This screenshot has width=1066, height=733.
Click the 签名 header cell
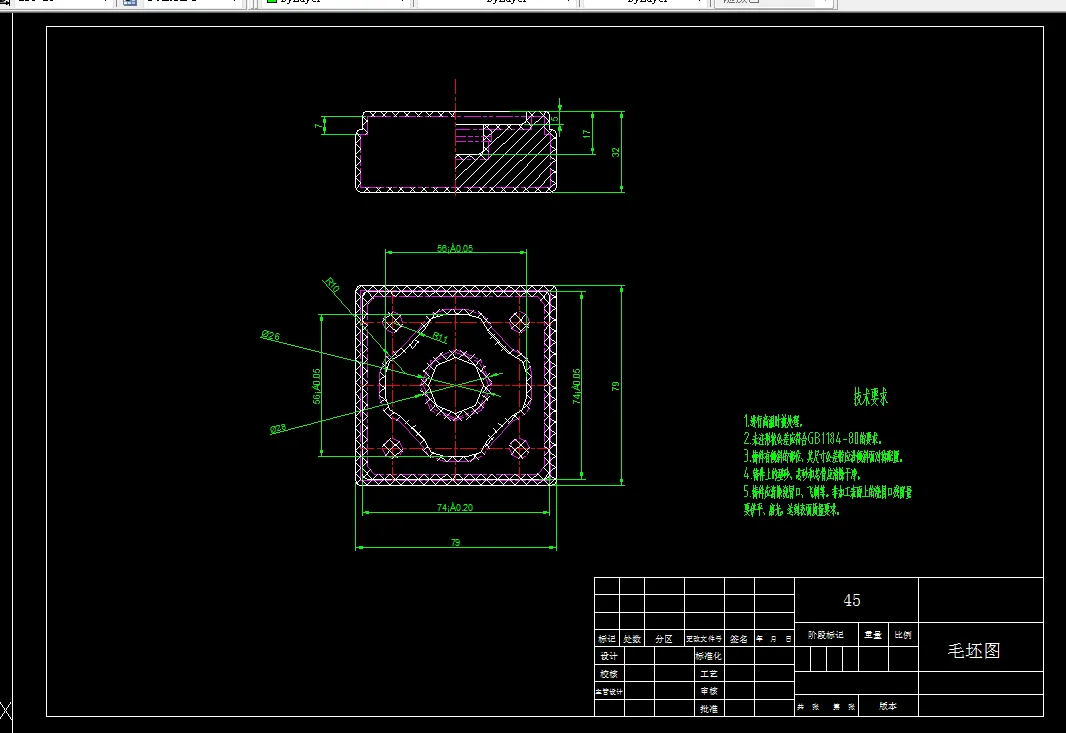click(x=739, y=639)
